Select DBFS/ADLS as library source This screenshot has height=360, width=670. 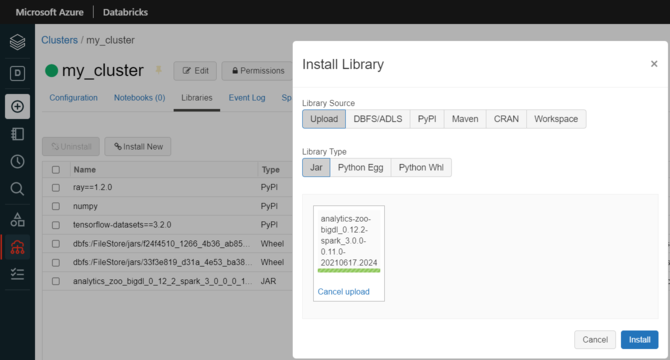click(378, 119)
